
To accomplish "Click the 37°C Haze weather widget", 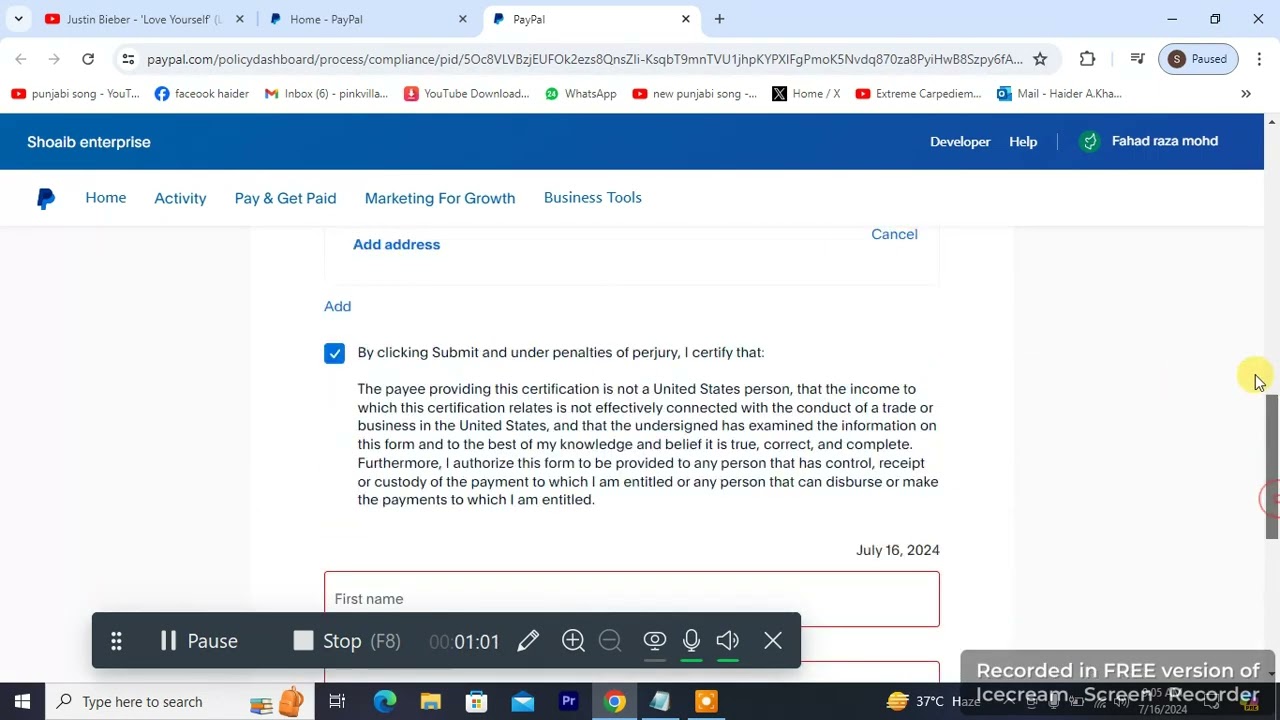I will tap(933, 702).
